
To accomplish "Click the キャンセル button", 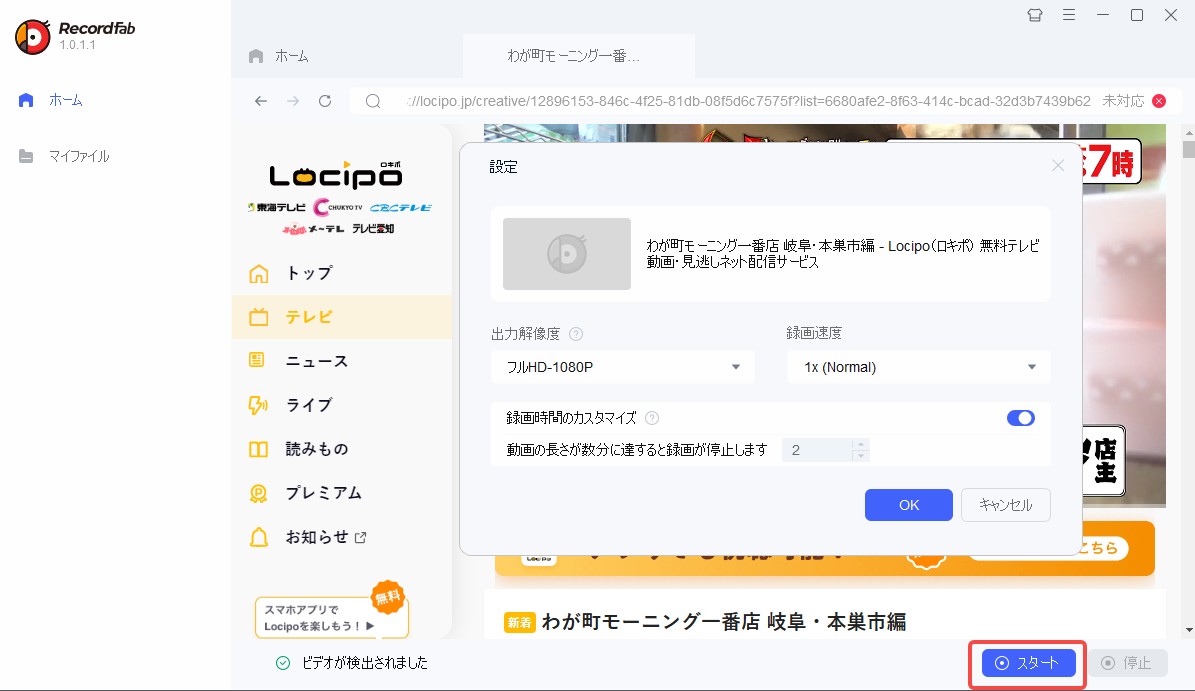I will point(1006,505).
